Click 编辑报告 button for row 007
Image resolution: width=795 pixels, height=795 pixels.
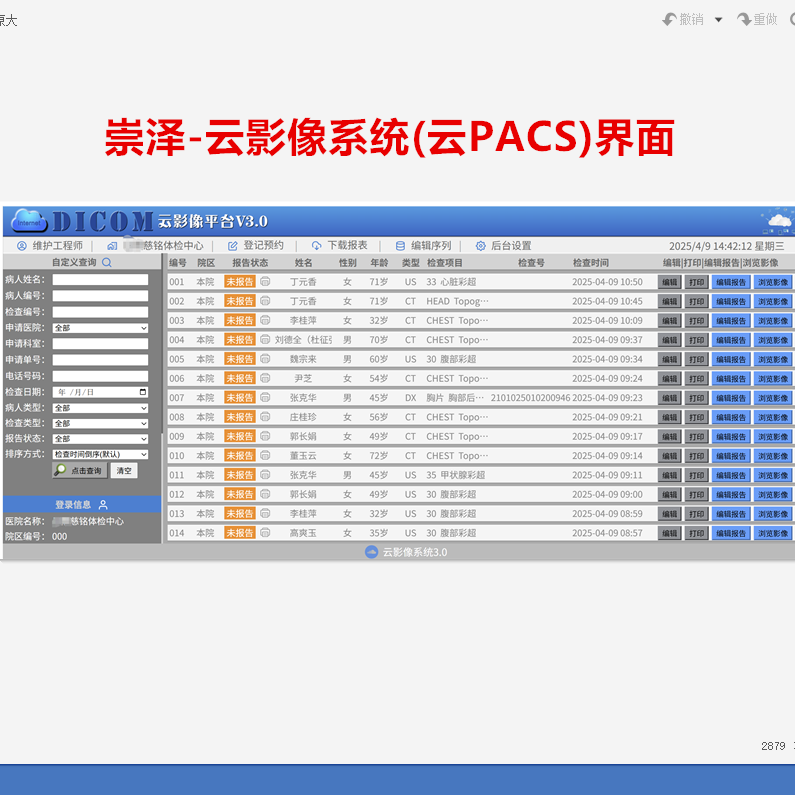point(731,398)
